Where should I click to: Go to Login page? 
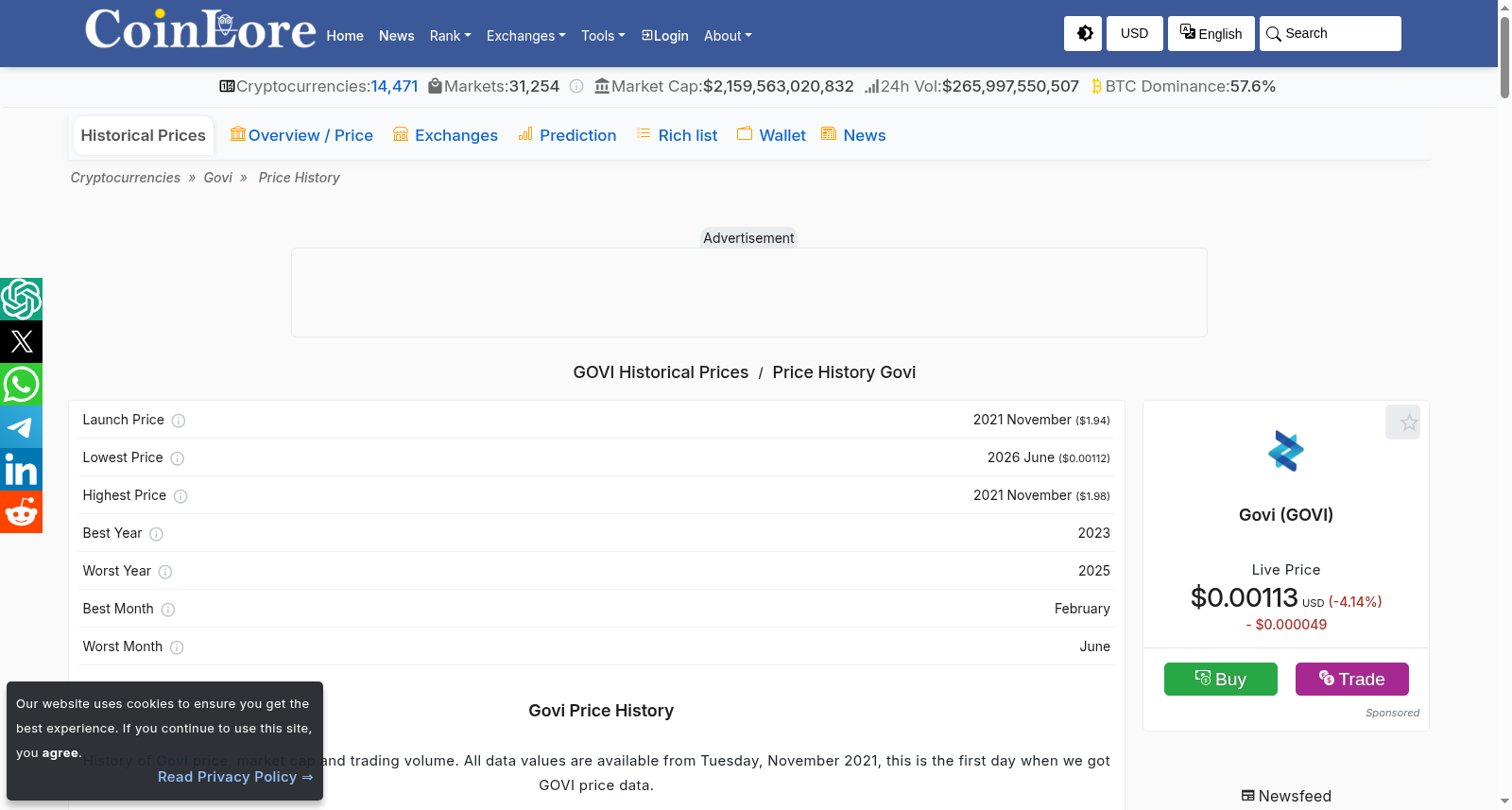[665, 36]
